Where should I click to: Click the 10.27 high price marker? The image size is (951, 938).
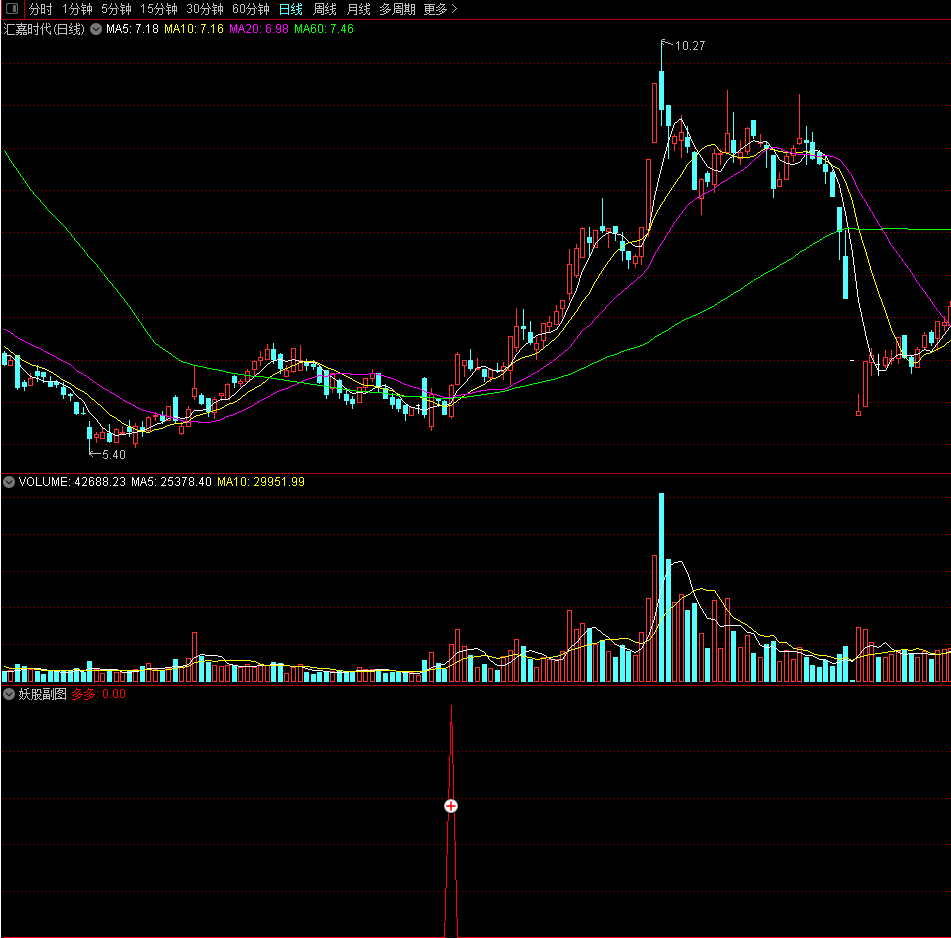(x=690, y=46)
